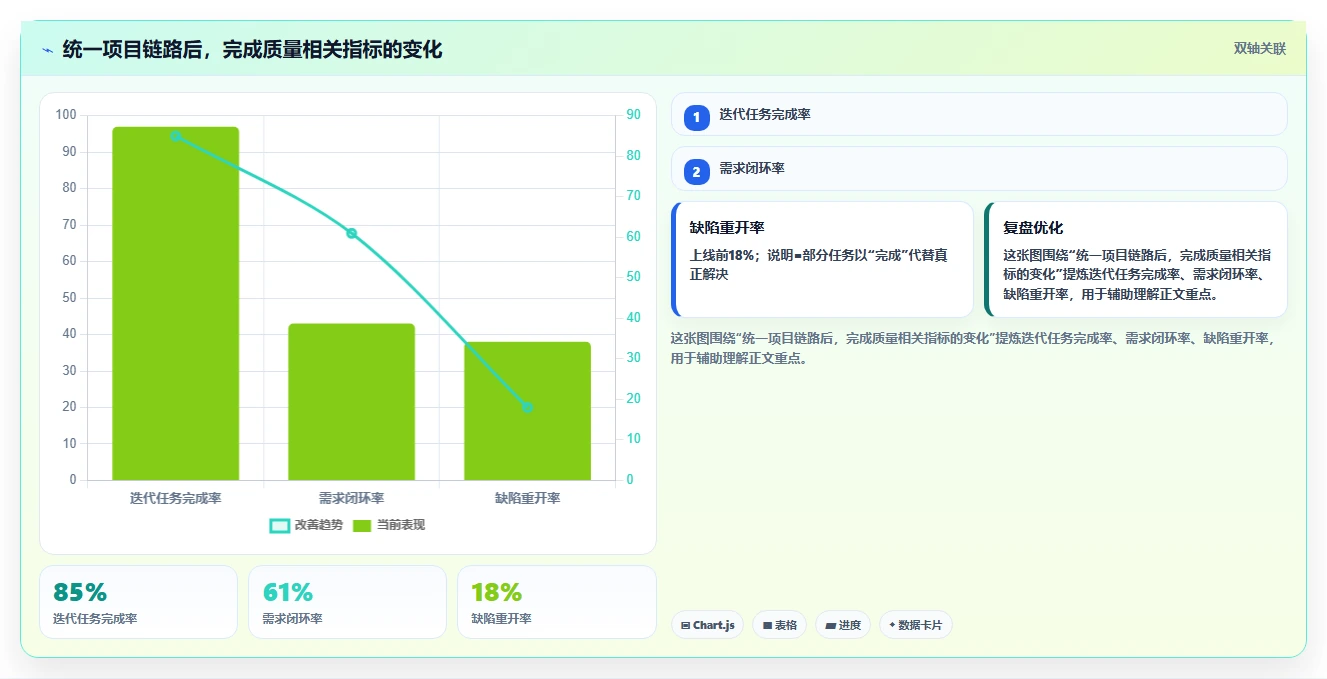Viewport: 1327px width, 679px height.
Task: Click the 进度 tag chip
Action: pyautogui.click(x=843, y=625)
